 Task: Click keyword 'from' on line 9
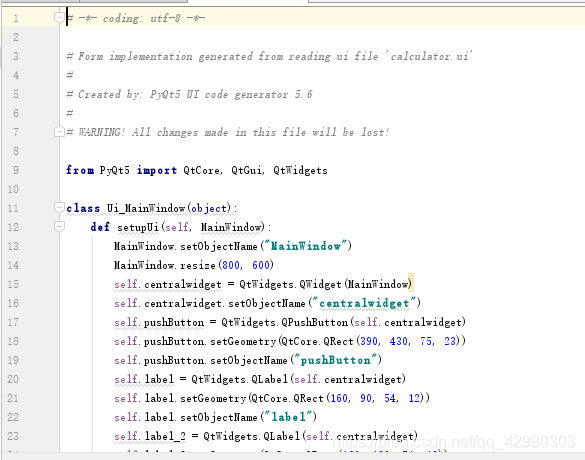80,170
